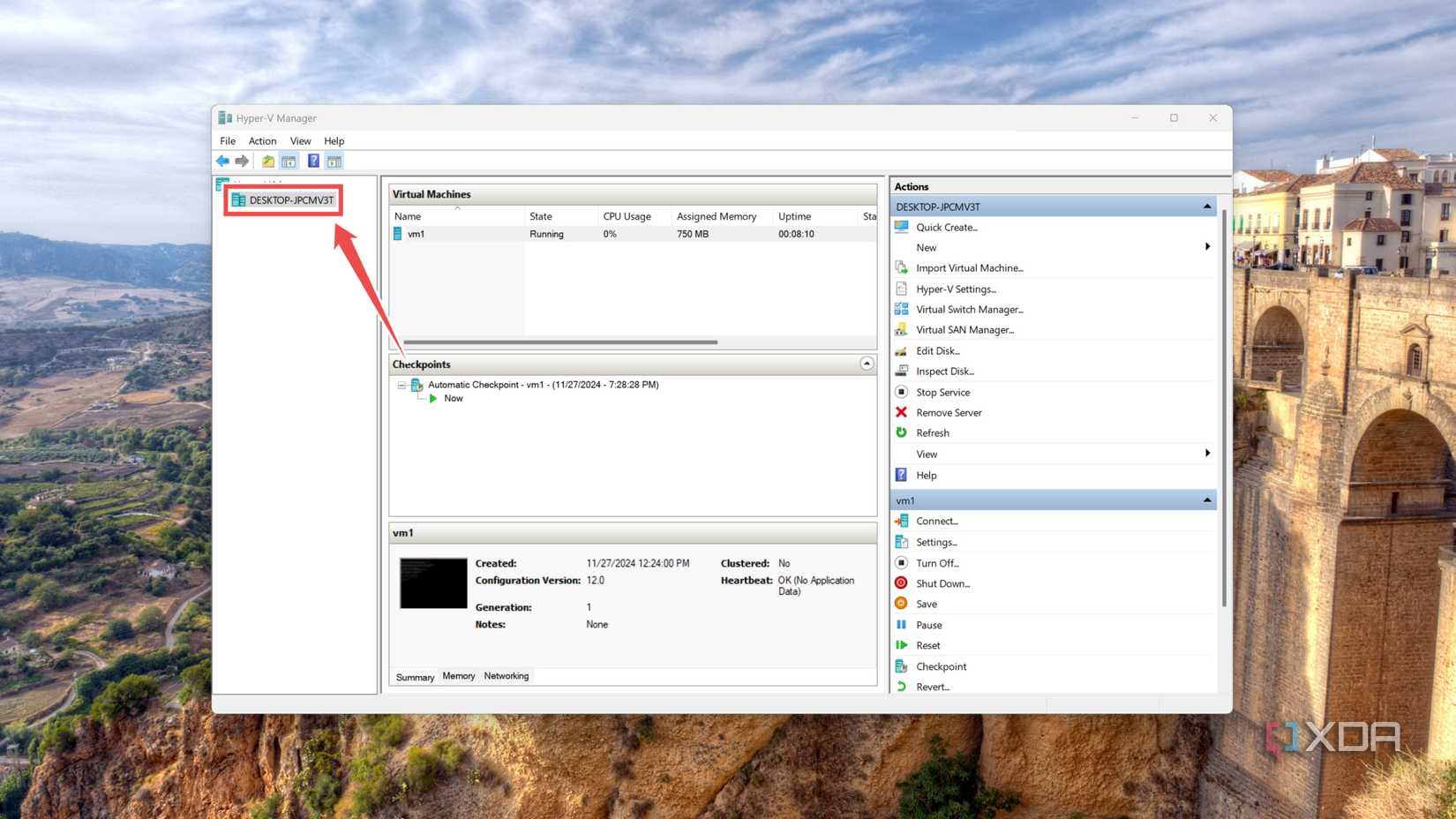
Task: Switch to the Networking tab
Action: (507, 676)
